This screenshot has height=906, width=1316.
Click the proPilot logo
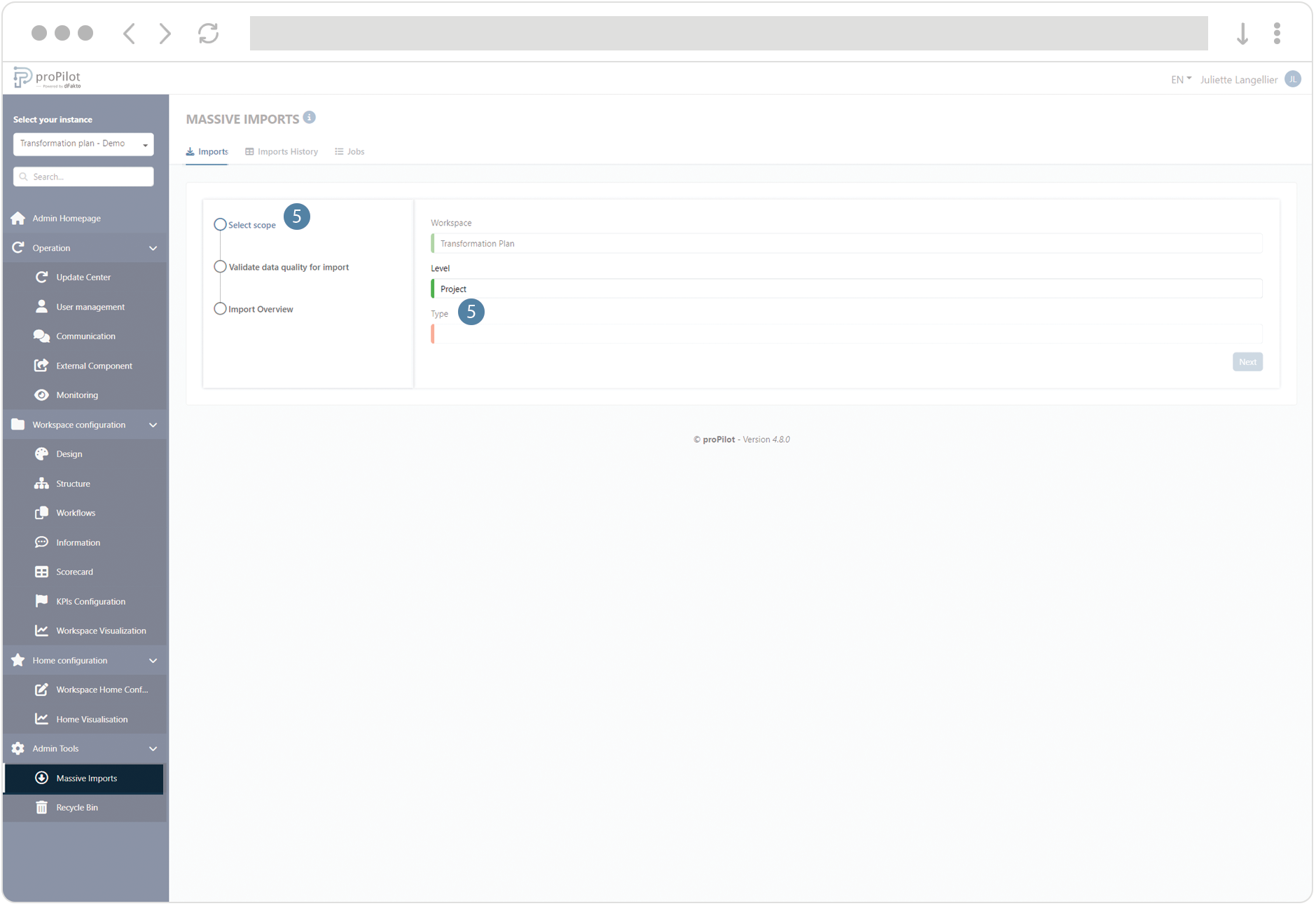[x=47, y=78]
